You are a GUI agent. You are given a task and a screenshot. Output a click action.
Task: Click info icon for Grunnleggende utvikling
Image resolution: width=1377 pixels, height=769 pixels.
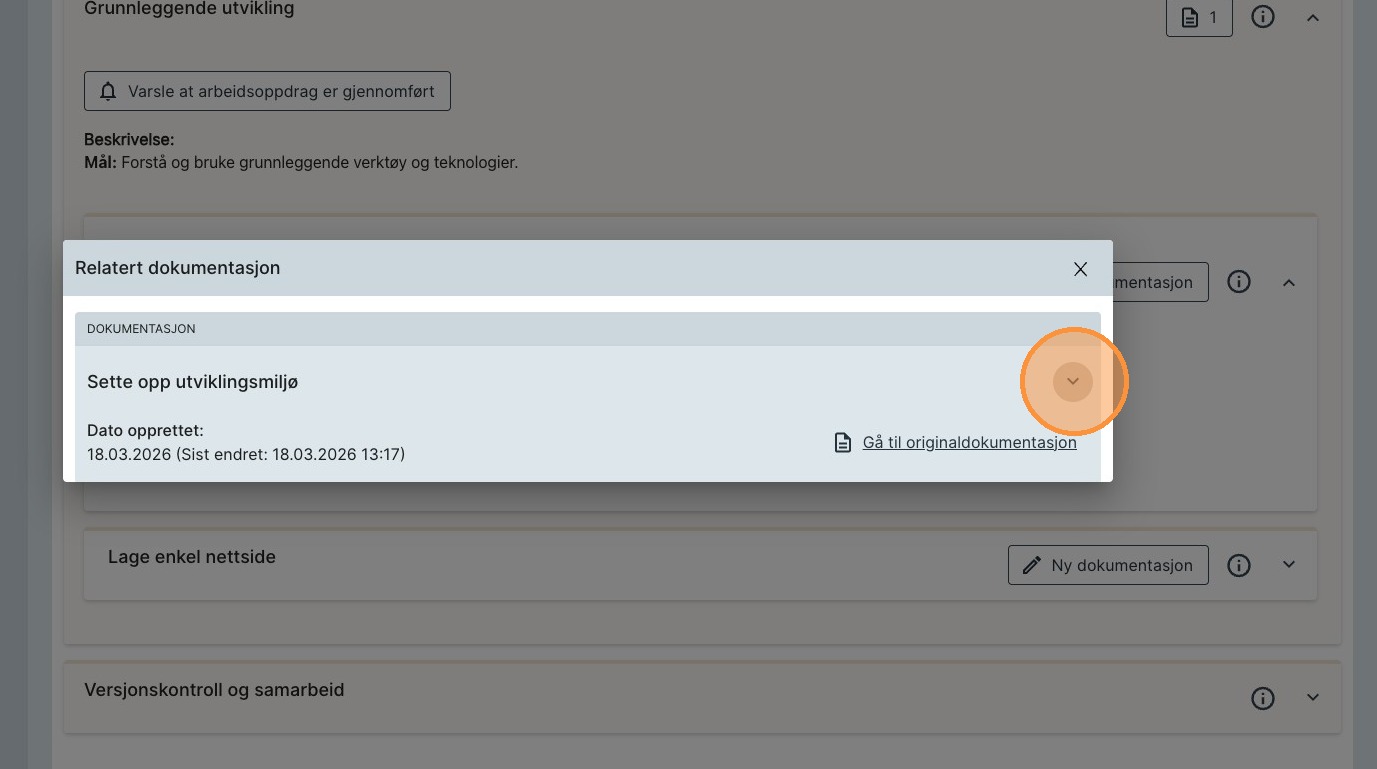click(x=1263, y=18)
